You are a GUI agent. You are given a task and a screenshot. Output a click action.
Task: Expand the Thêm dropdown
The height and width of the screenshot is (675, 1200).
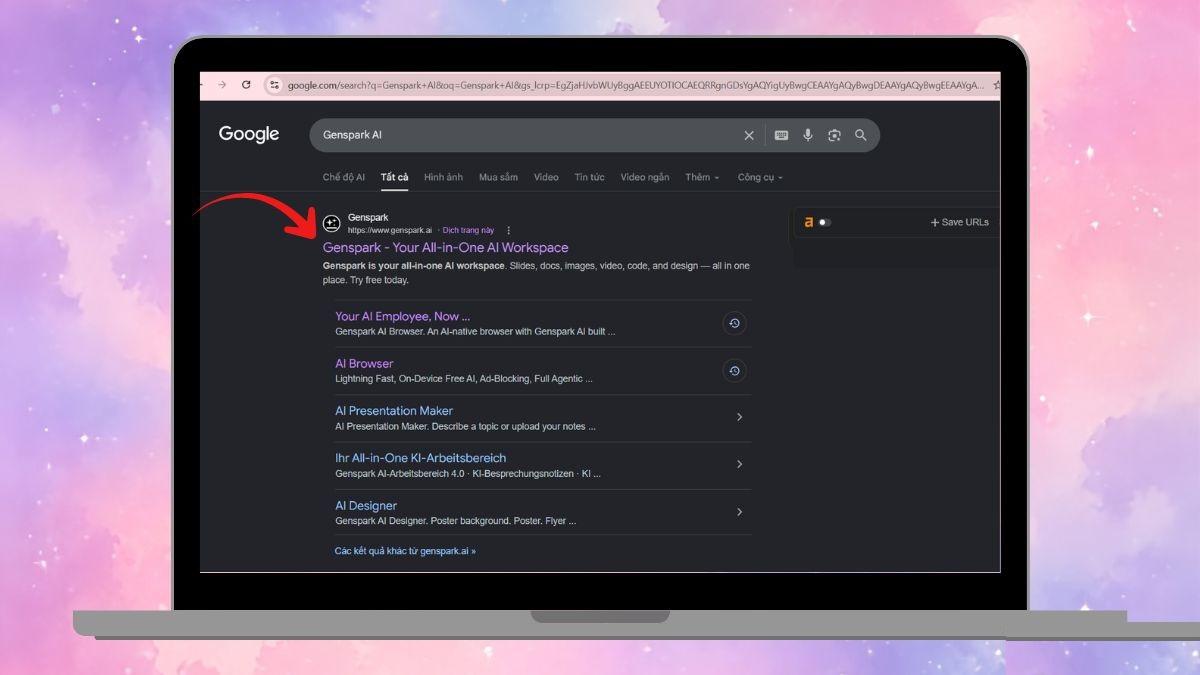pyautogui.click(x=703, y=177)
